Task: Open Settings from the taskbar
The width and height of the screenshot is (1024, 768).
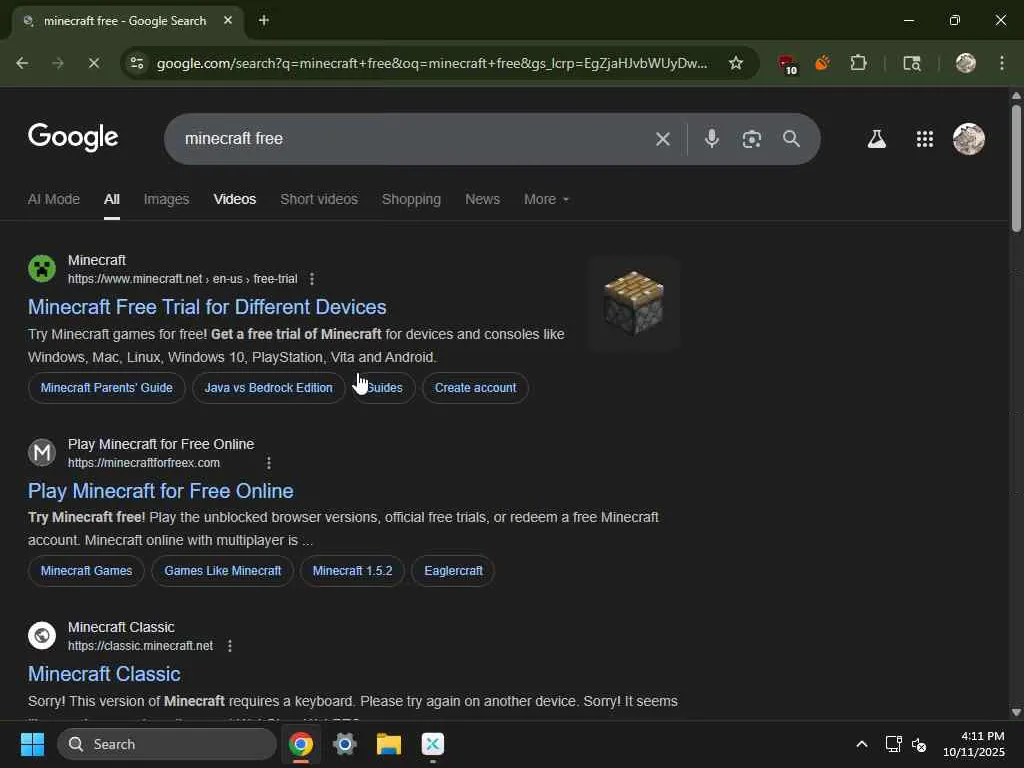Action: point(345,744)
